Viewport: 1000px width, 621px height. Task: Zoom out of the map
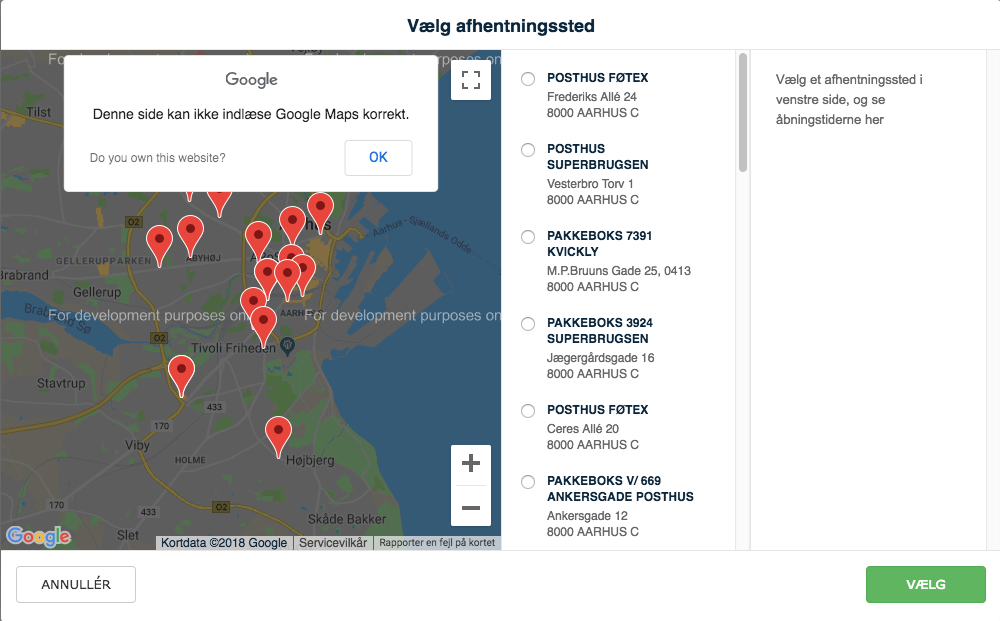(x=470, y=508)
